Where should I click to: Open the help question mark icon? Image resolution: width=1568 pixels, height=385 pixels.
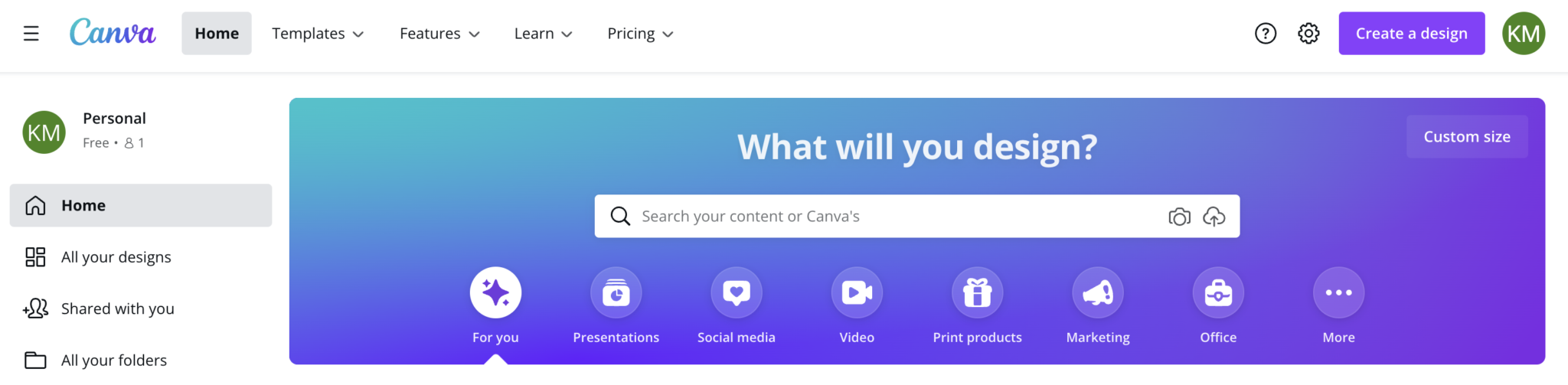click(x=1266, y=34)
